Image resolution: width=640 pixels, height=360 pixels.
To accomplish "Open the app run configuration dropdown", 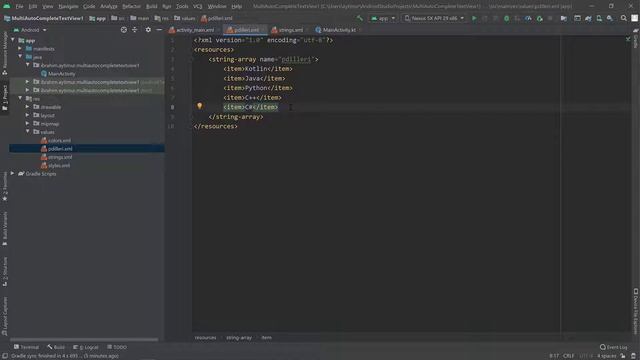I will pyautogui.click(x=383, y=18).
